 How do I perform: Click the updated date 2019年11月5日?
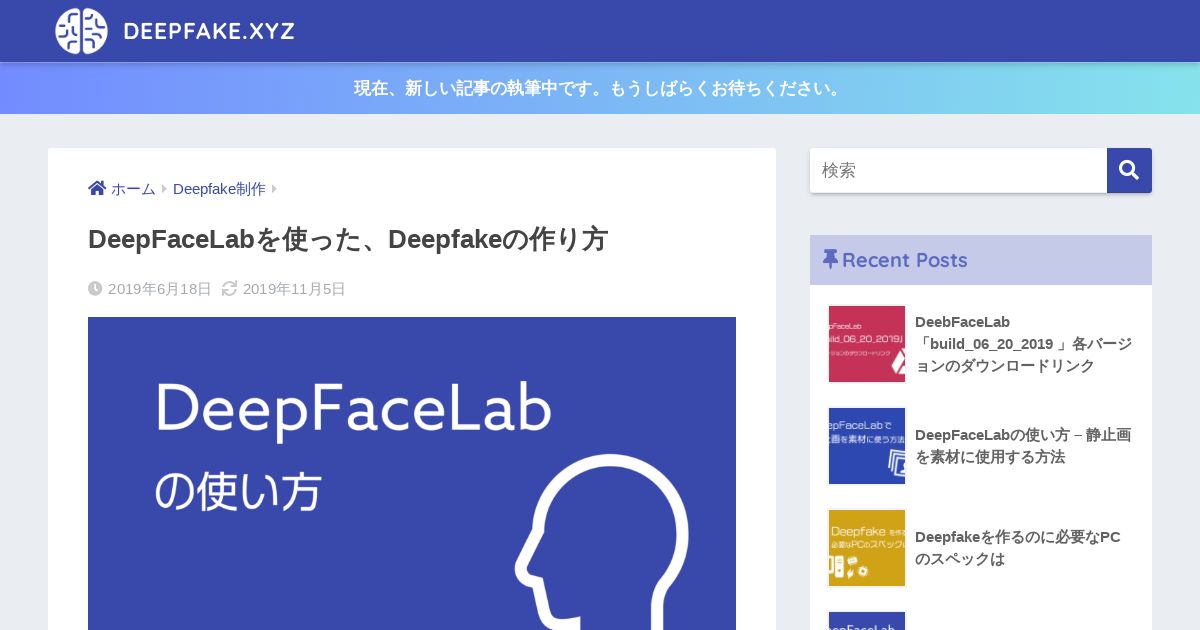click(x=294, y=289)
